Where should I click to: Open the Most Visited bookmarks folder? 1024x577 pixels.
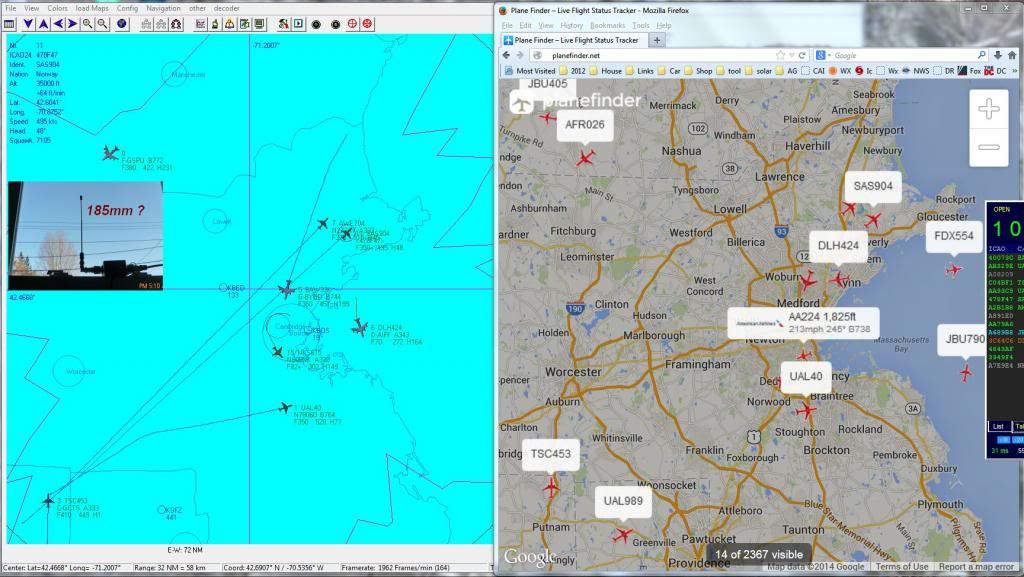click(x=530, y=70)
